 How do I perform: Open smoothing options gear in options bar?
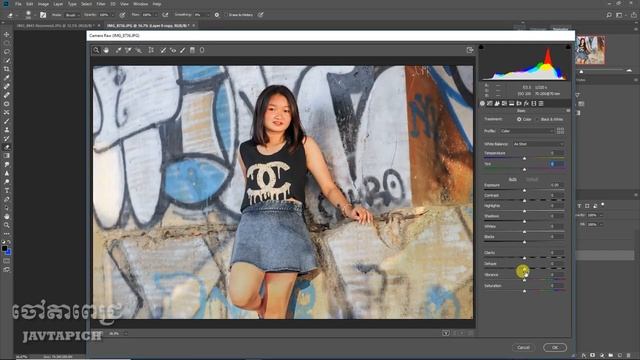point(217,15)
